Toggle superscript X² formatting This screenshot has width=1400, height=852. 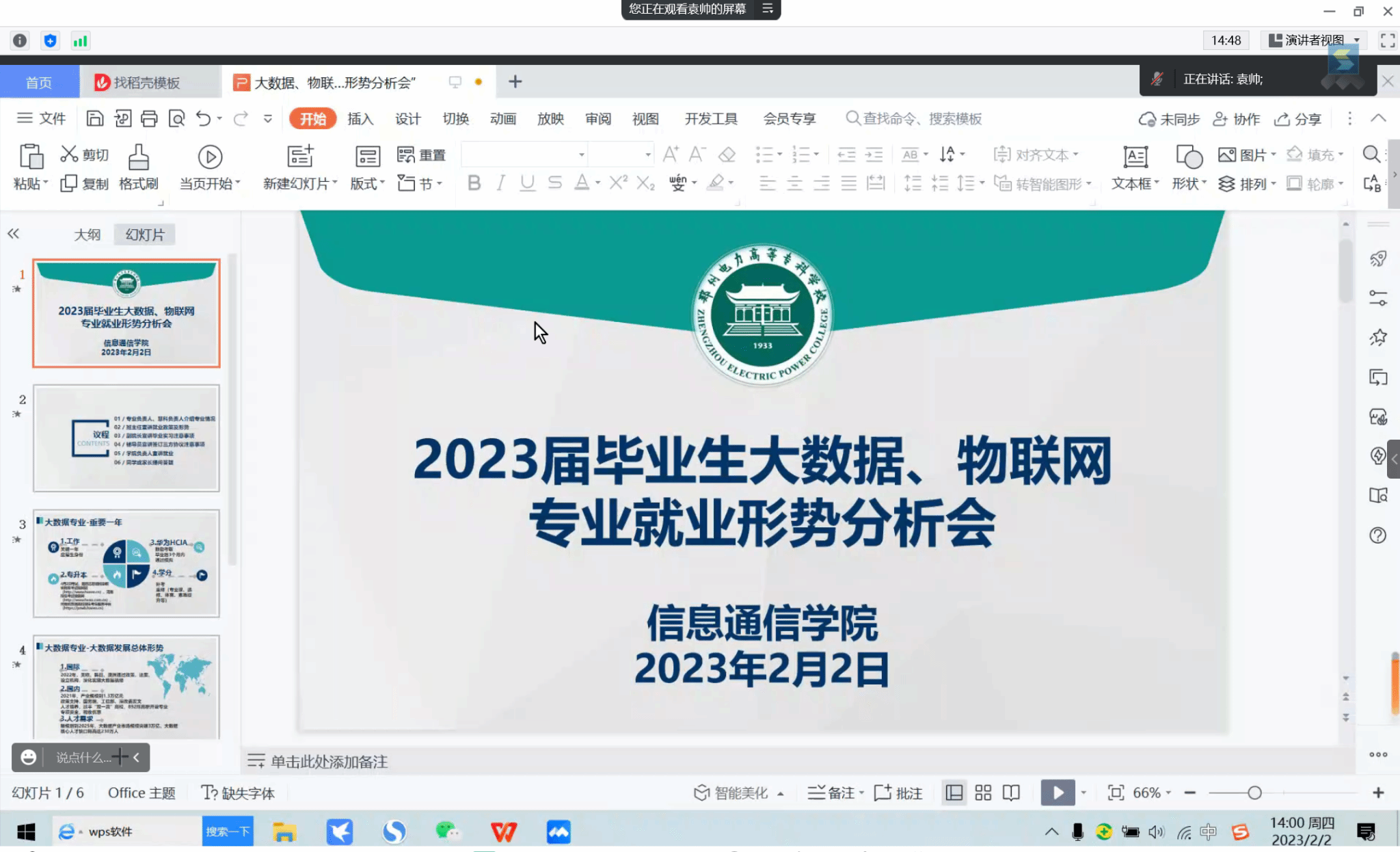(x=618, y=183)
